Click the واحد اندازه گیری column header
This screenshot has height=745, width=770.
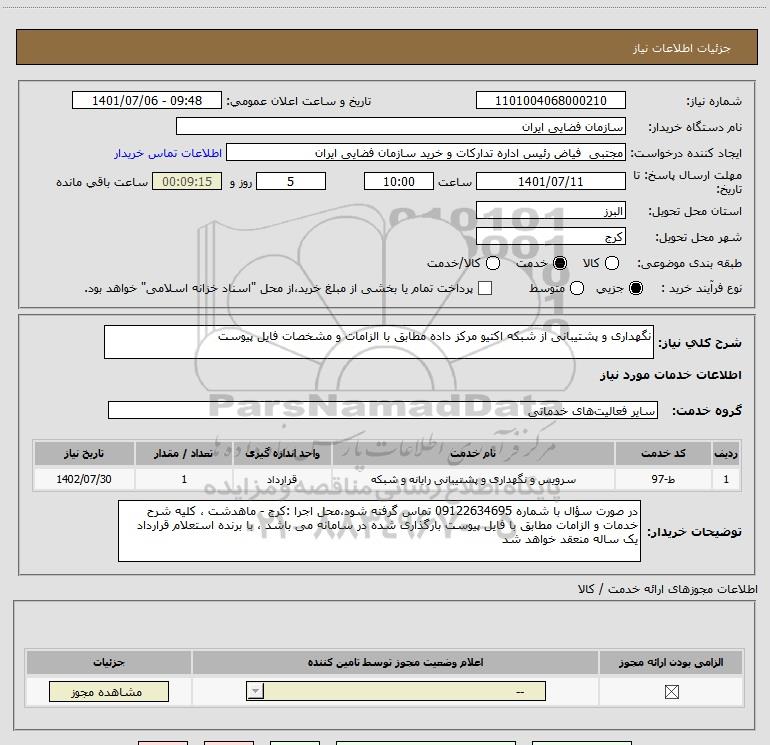pos(282,453)
